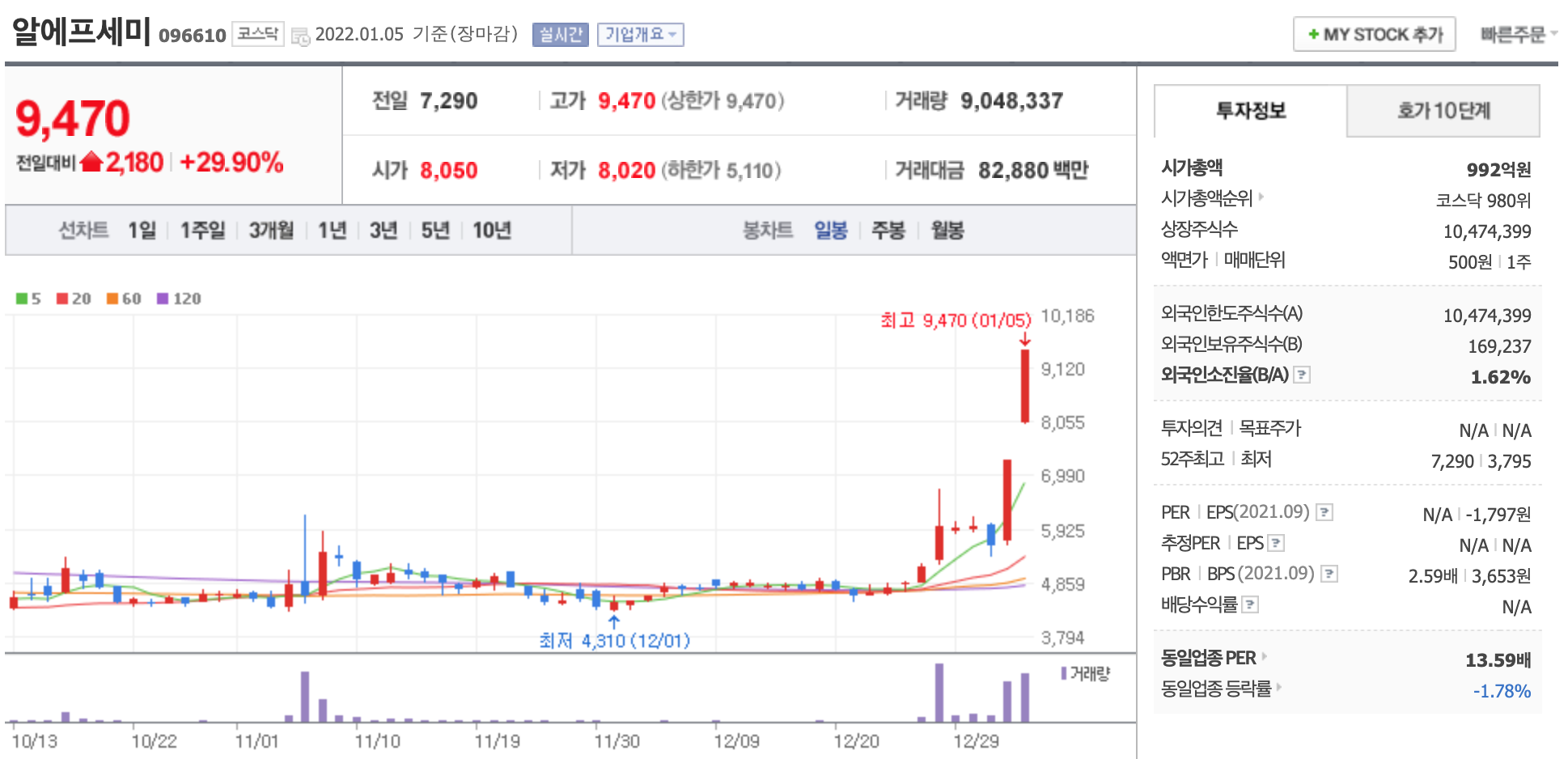The width and height of the screenshot is (1568, 759).
Task: Click the plus icon in MY STOCK 추가
Action: [x=1313, y=34]
